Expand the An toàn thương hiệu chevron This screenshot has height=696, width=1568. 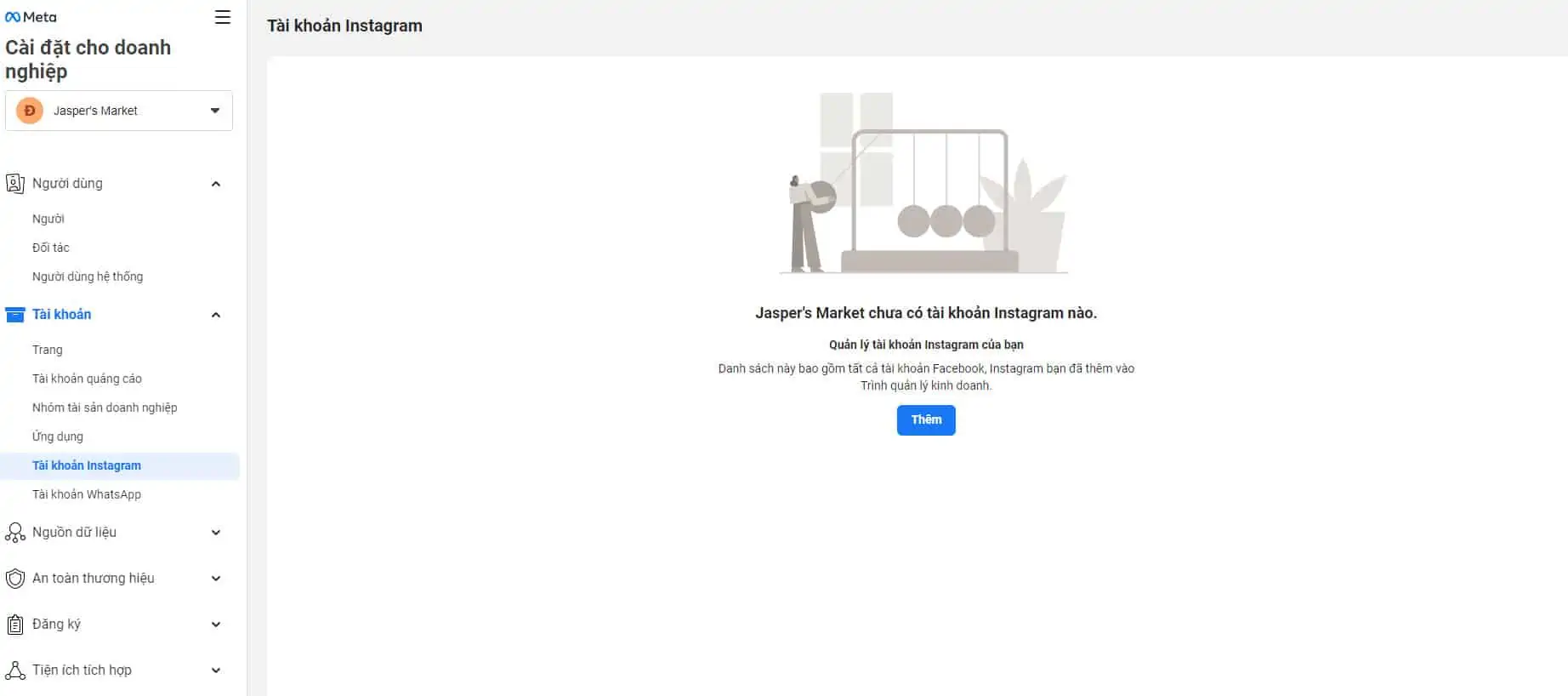(216, 579)
